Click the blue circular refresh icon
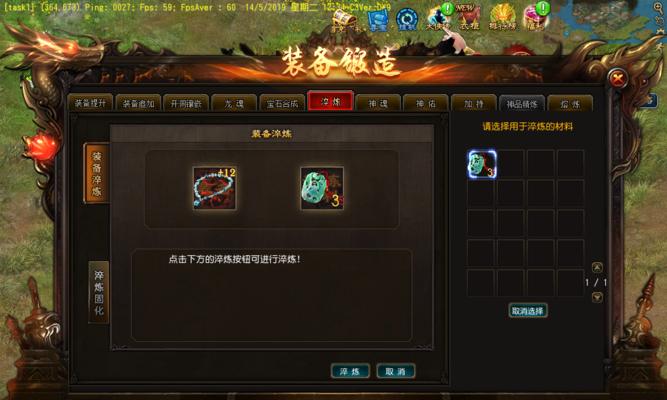 click(407, 20)
